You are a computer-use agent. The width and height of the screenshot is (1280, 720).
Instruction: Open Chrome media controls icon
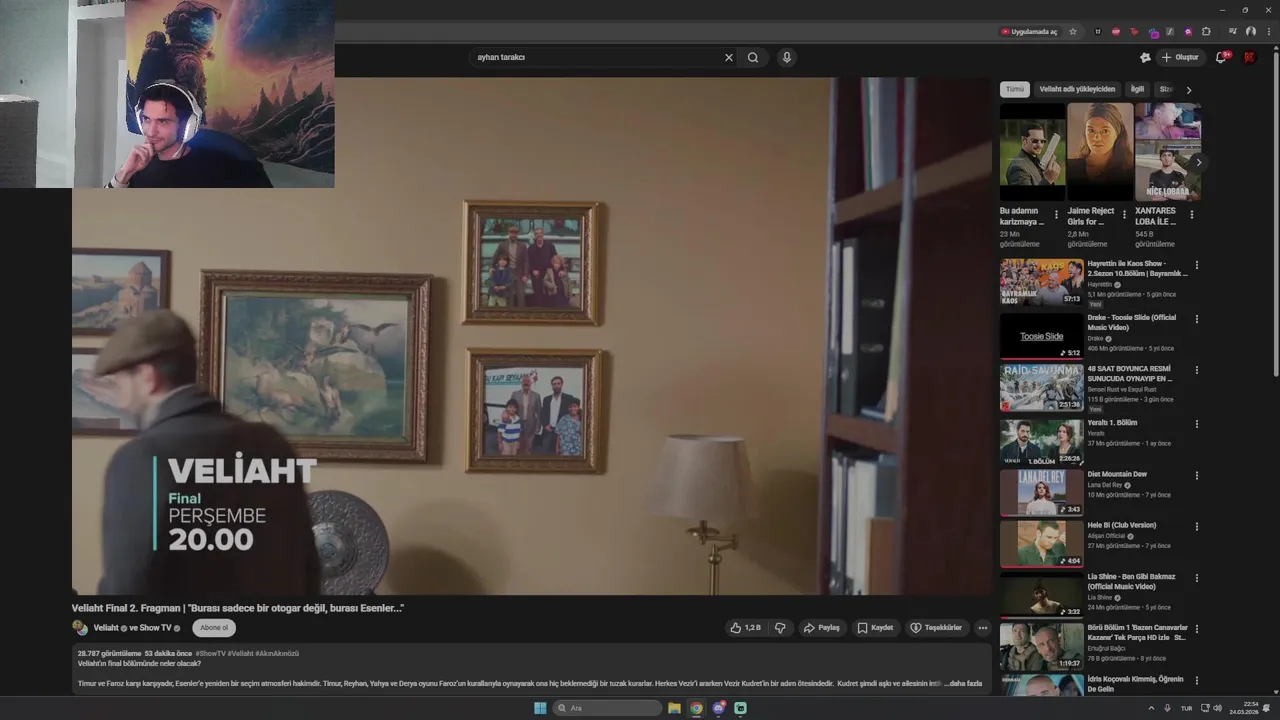click(1233, 32)
